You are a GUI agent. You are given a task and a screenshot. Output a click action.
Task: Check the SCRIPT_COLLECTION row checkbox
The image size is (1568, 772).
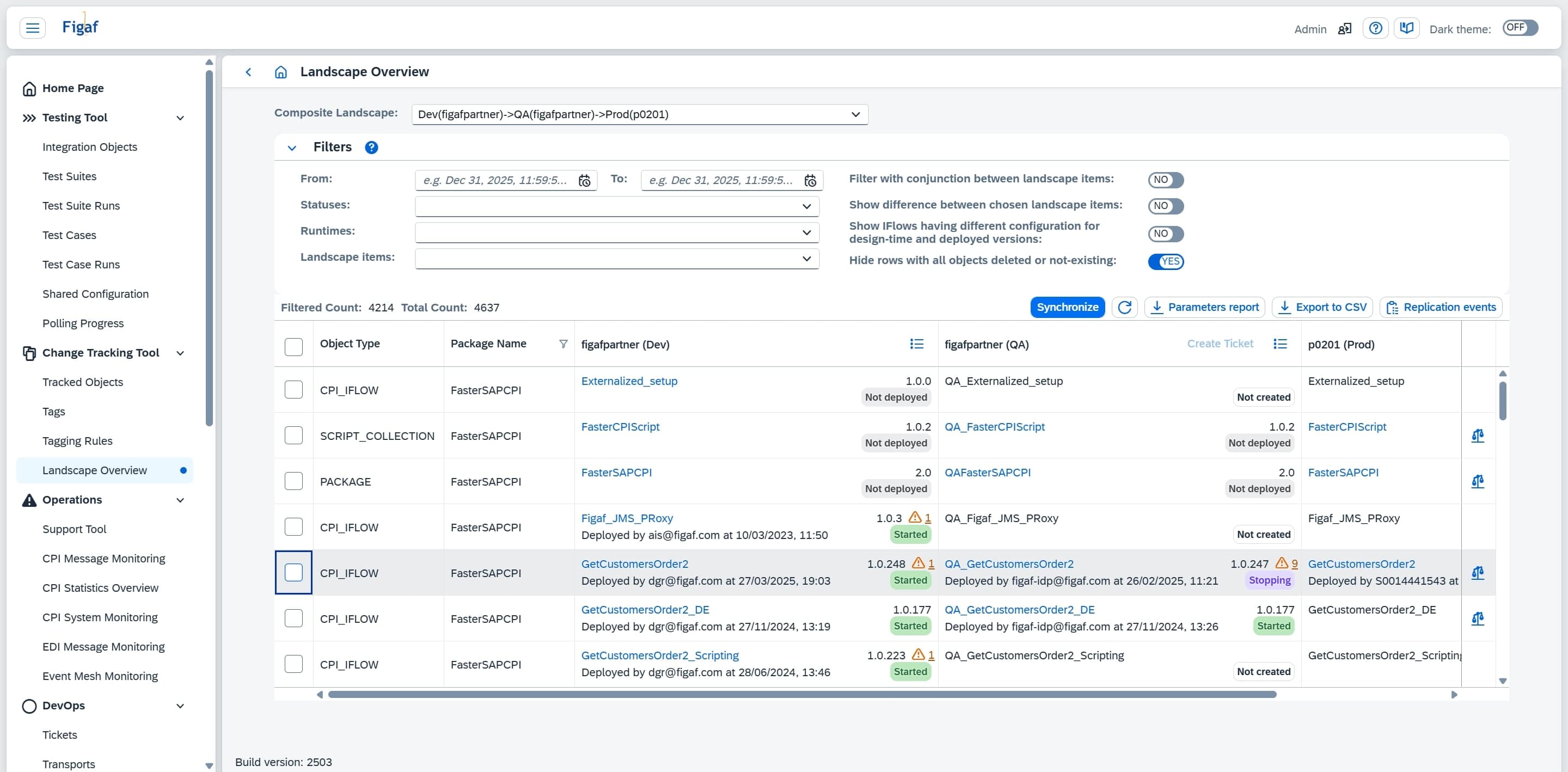pyautogui.click(x=293, y=436)
